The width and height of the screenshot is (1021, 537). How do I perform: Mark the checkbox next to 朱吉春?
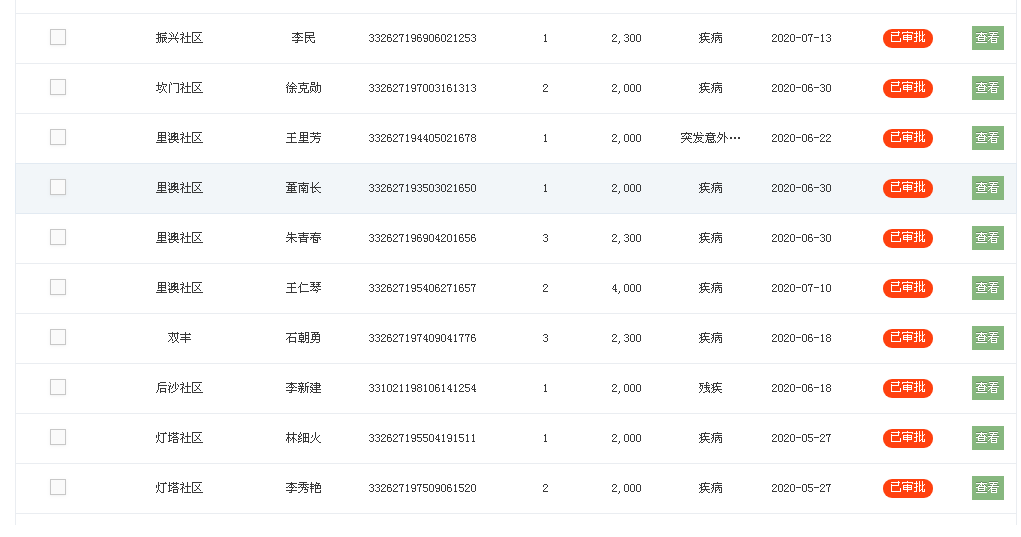click(58, 238)
